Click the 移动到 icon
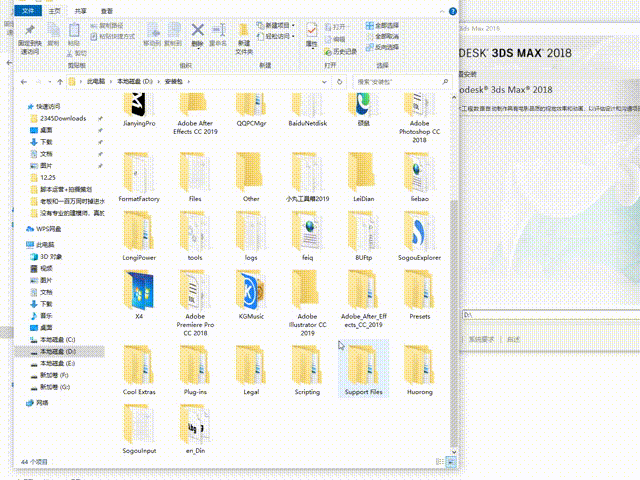The height and width of the screenshot is (480, 640). (152, 30)
